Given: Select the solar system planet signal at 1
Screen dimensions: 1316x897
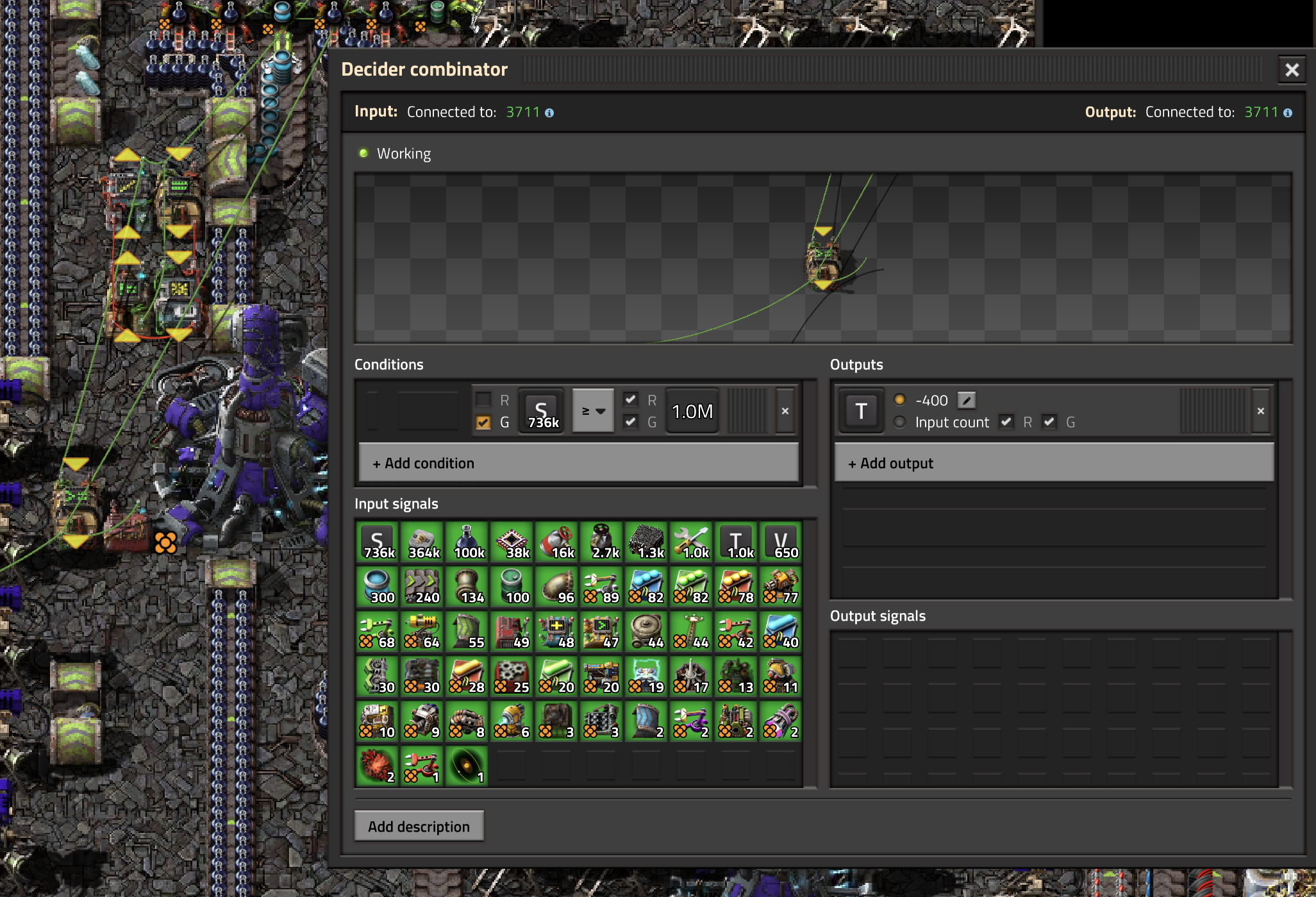Looking at the screenshot, I should coord(467,766).
